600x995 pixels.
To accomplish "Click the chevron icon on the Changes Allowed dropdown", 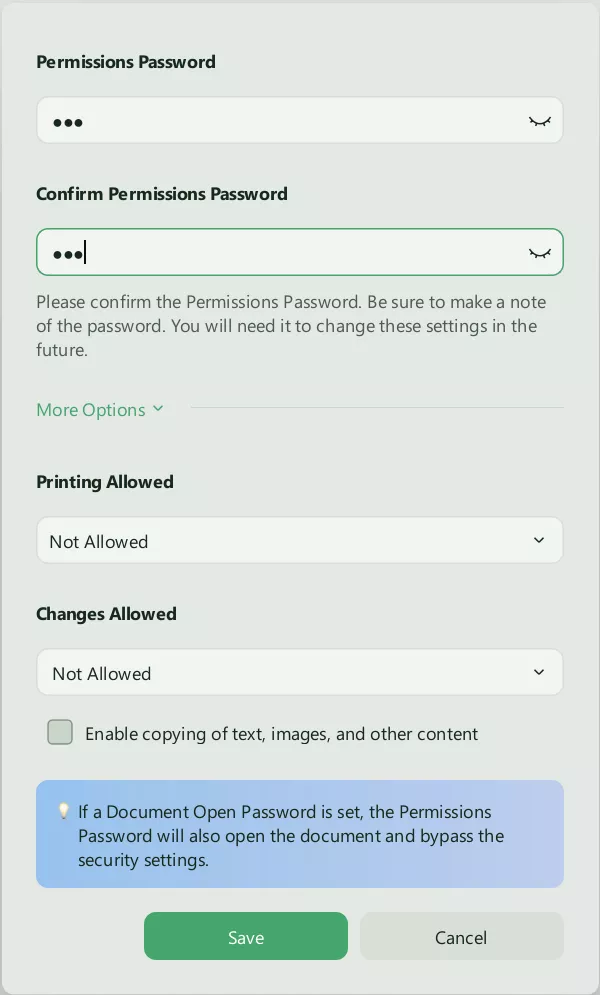I will [x=538, y=672].
